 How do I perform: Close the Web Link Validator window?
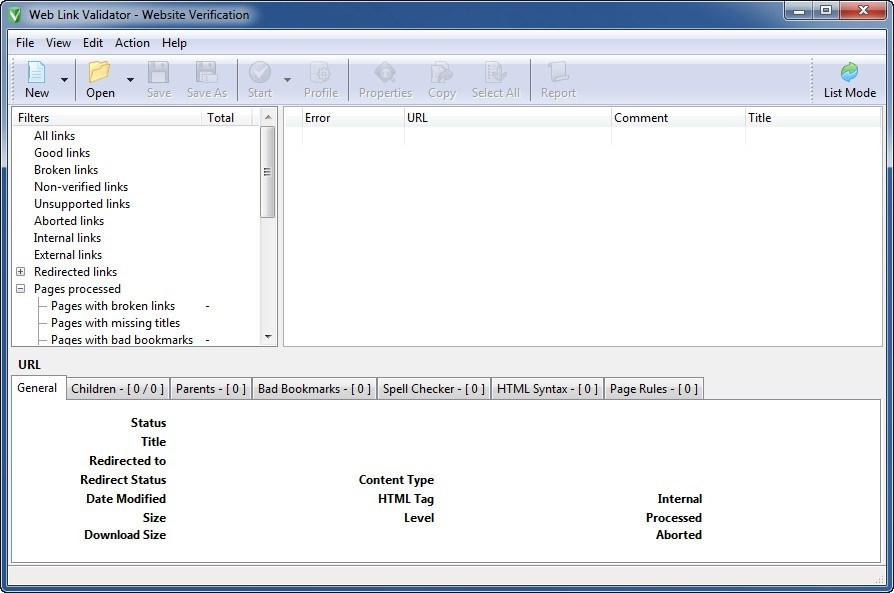[x=863, y=11]
